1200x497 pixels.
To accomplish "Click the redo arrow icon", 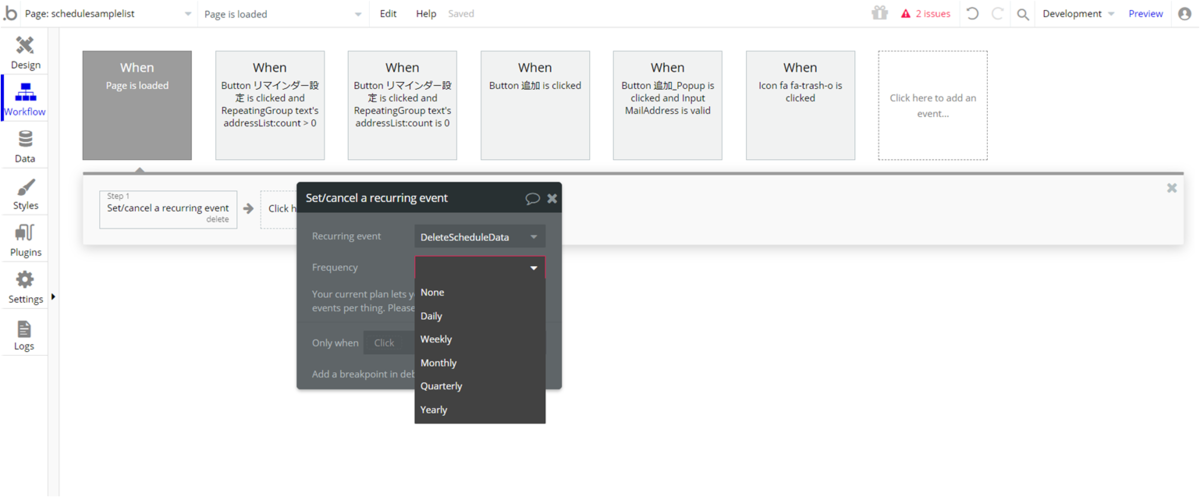I will pos(998,14).
